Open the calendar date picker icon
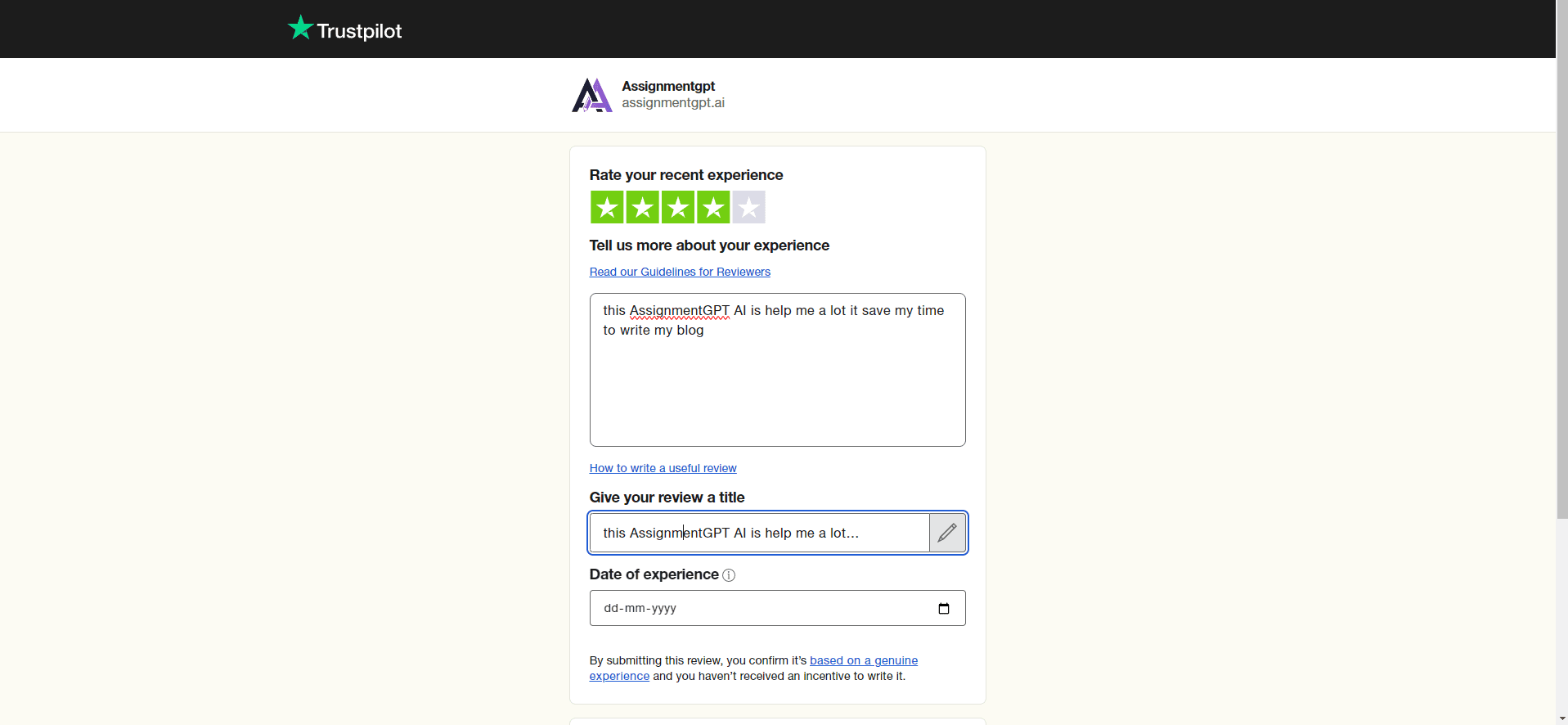Viewport: 1568px width, 725px height. pos(944,608)
